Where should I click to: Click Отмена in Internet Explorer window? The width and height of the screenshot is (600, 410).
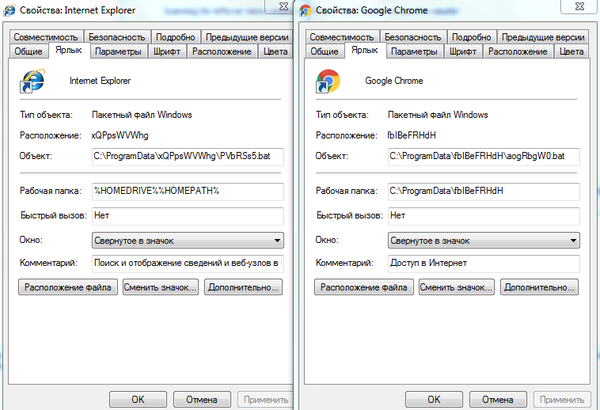pyautogui.click(x=202, y=400)
